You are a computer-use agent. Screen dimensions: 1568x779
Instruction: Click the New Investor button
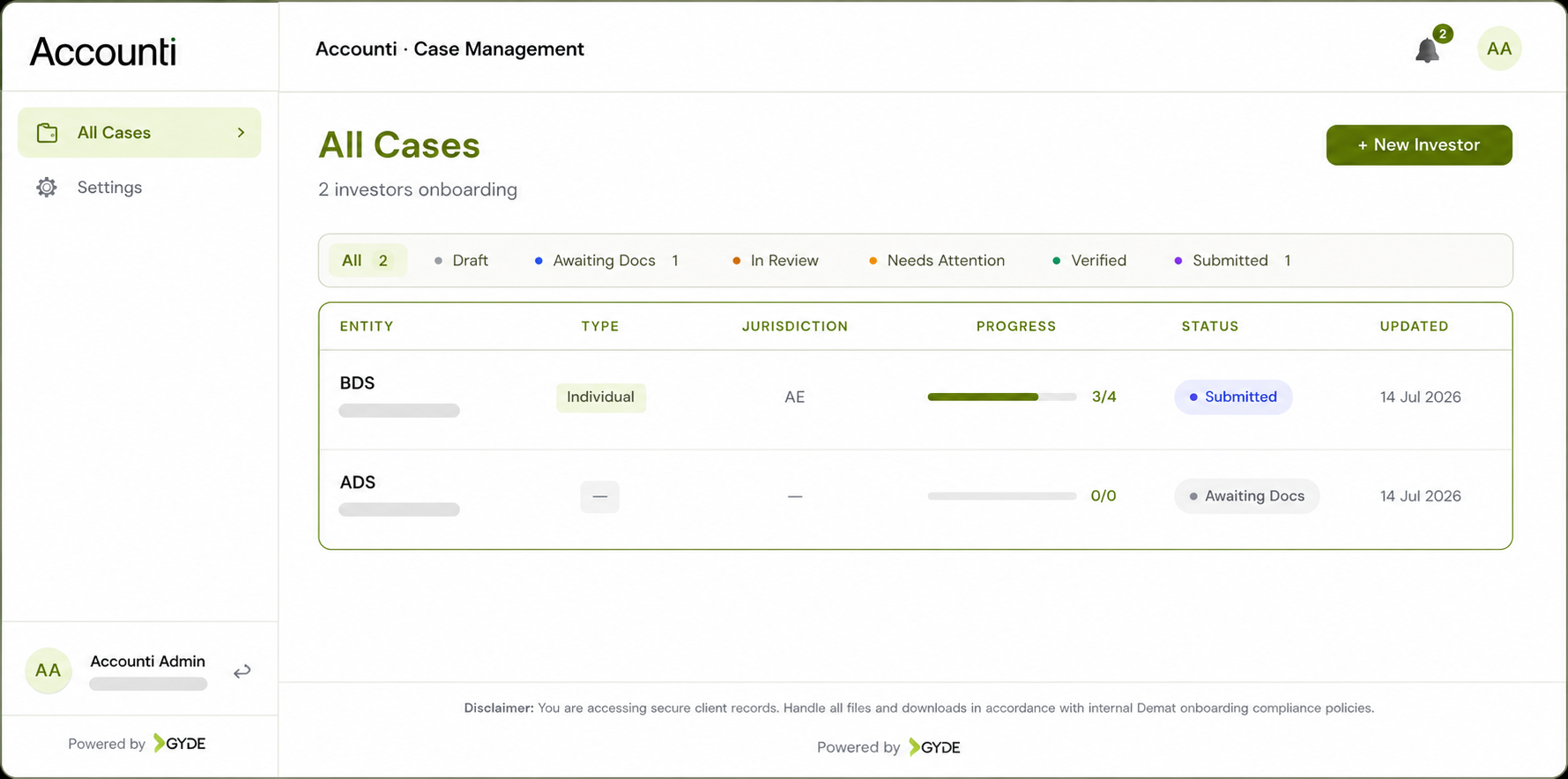1419,145
